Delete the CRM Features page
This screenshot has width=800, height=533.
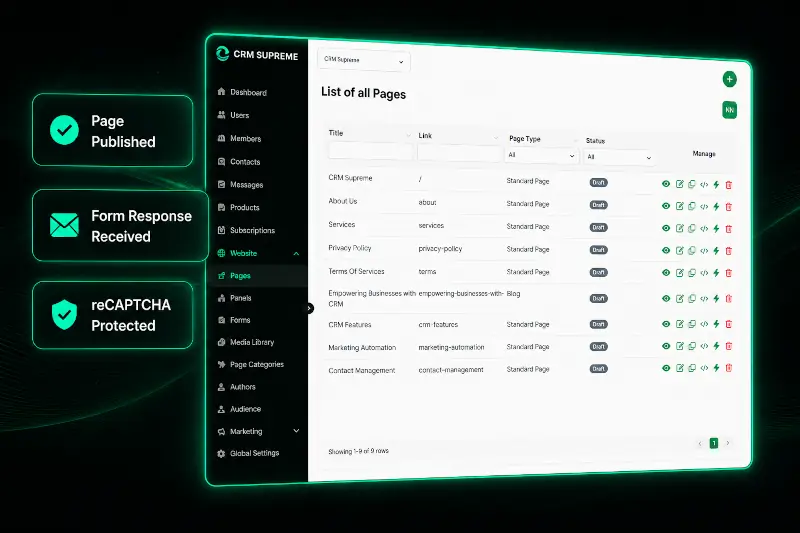729,324
